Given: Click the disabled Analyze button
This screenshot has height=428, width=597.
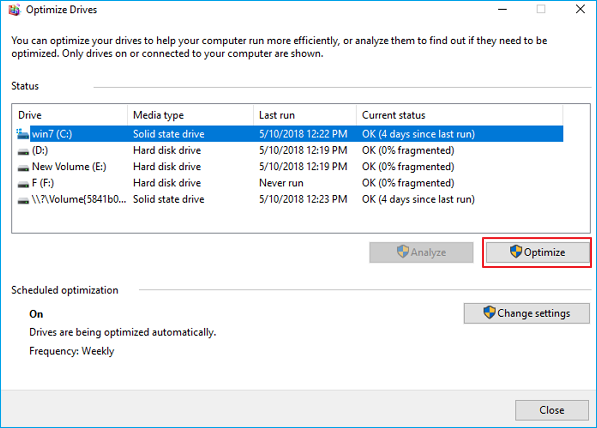Looking at the screenshot, I should tap(421, 252).
